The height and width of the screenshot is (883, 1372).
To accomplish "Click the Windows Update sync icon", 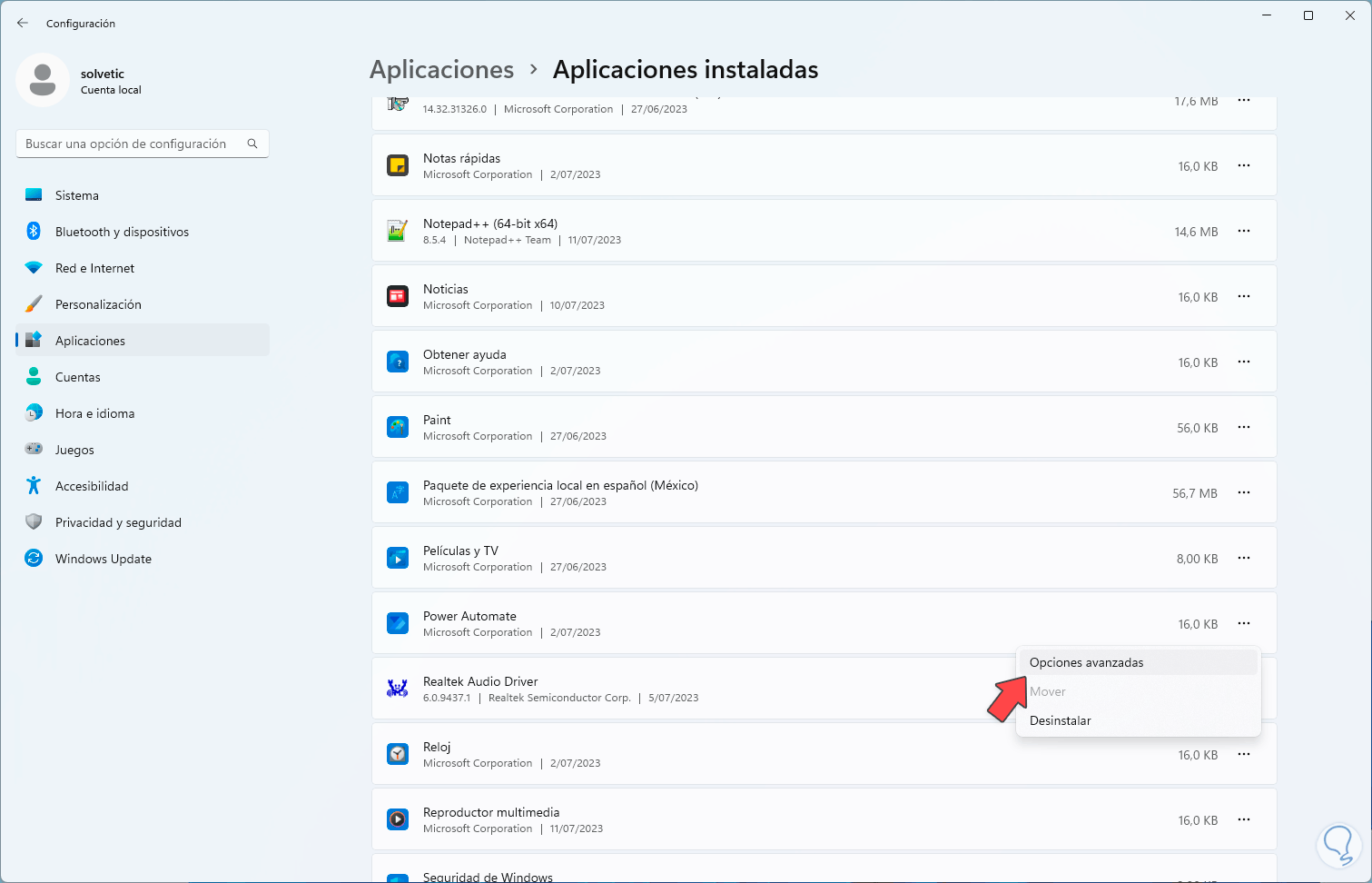I will click(34, 559).
